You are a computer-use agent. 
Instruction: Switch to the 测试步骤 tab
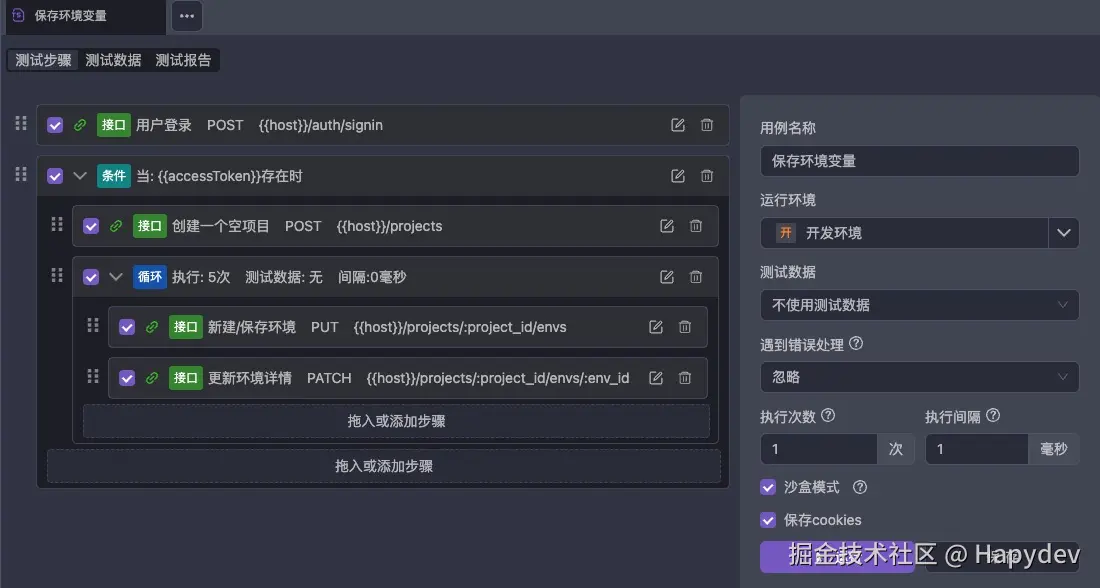click(x=43, y=60)
